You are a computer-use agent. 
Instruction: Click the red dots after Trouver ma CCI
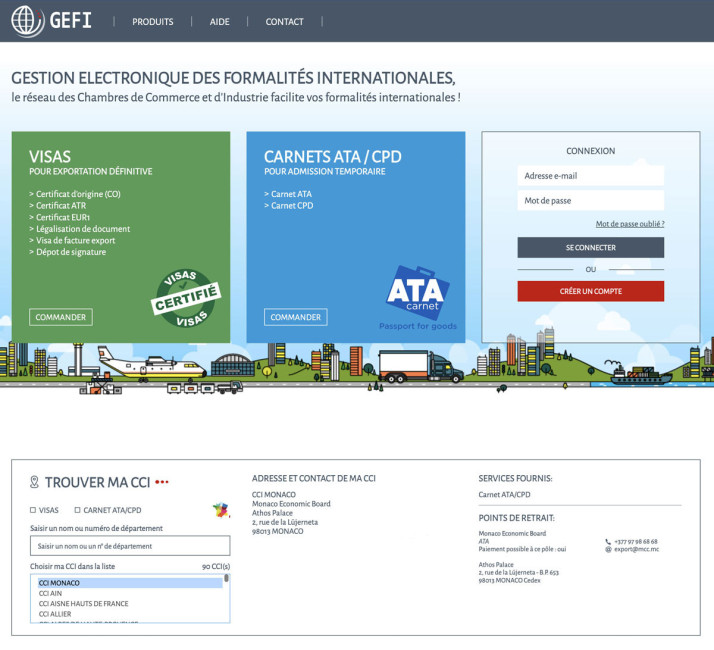pos(162,482)
